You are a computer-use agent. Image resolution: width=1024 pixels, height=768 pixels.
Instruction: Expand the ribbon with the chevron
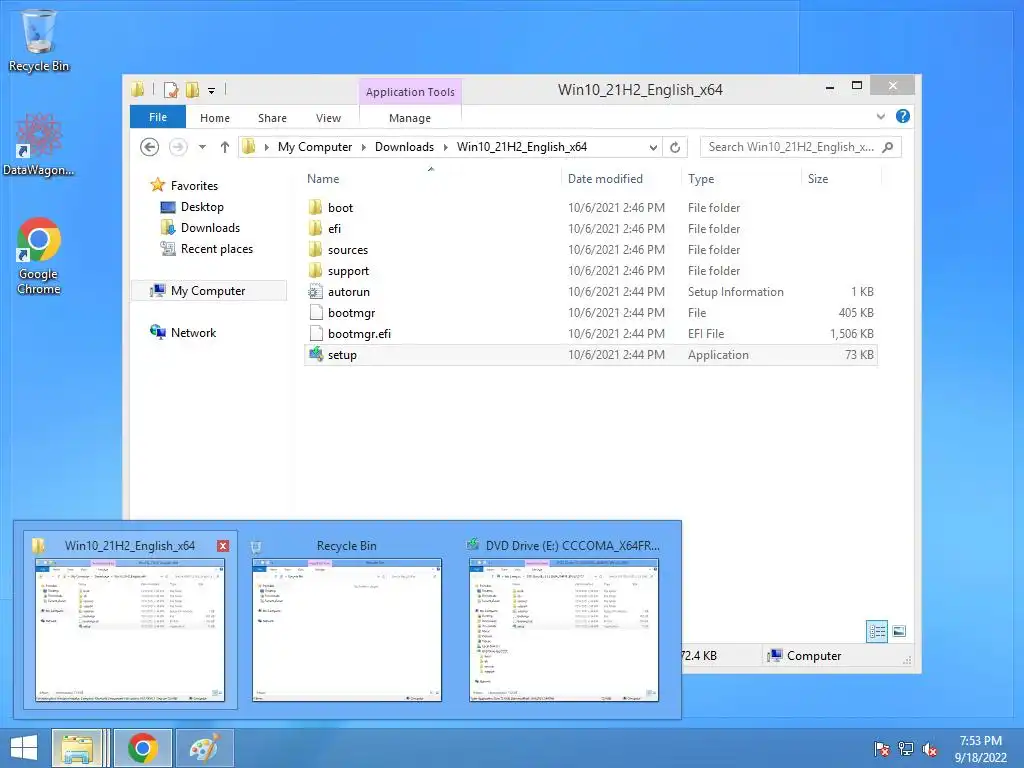(881, 117)
